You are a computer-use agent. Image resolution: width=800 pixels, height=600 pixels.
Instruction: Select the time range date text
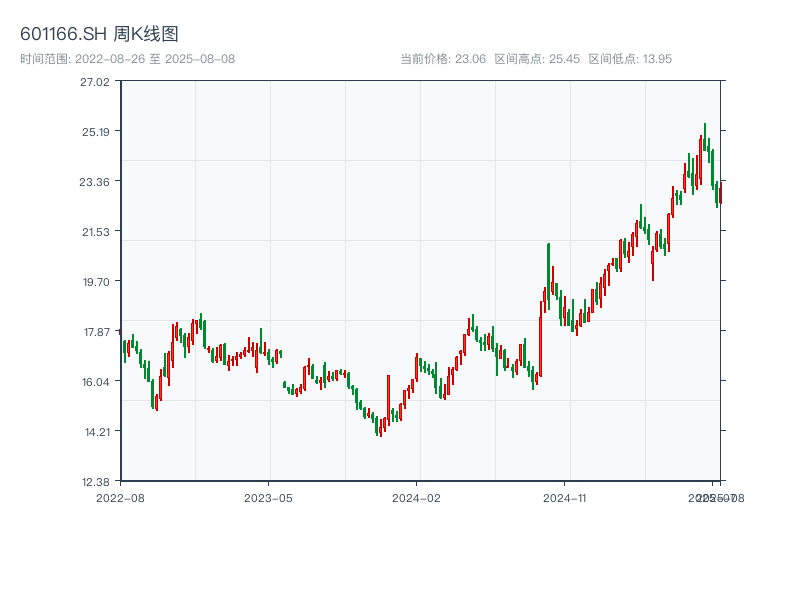point(127,59)
